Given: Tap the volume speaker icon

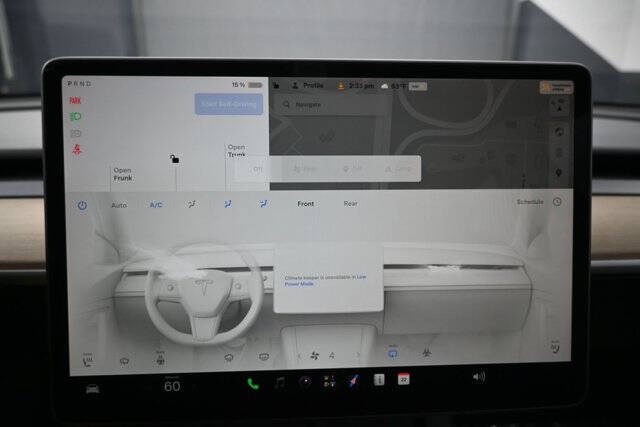Looking at the screenshot, I should (478, 376).
